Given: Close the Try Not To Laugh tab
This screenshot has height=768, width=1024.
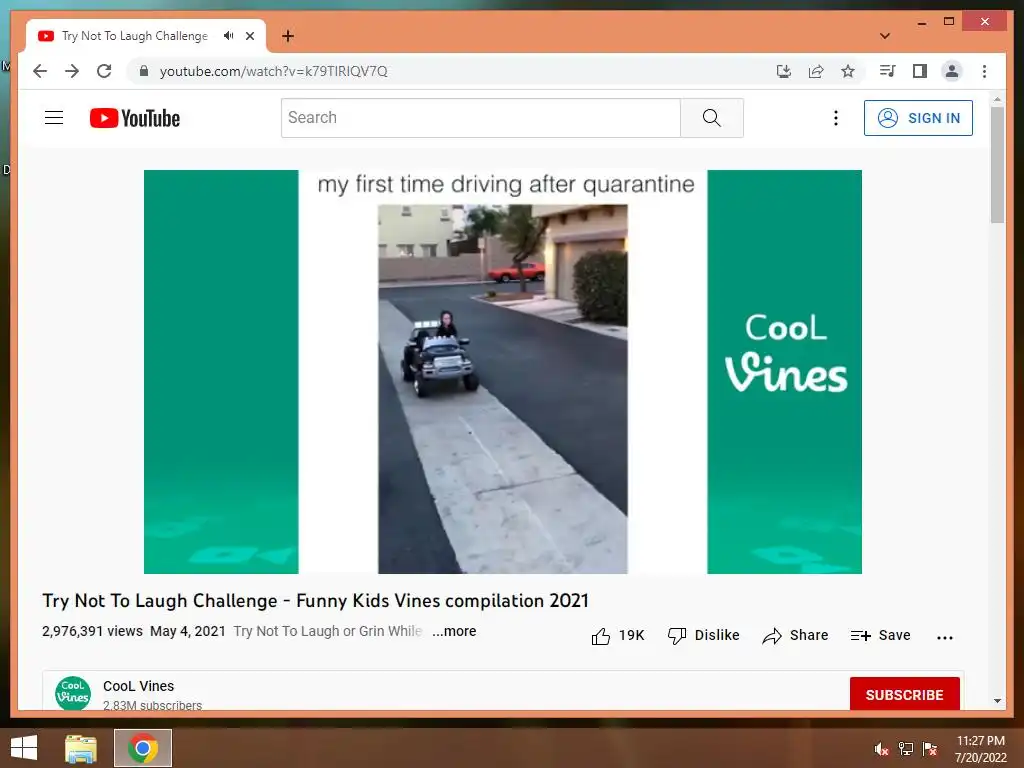Looking at the screenshot, I should [x=249, y=36].
